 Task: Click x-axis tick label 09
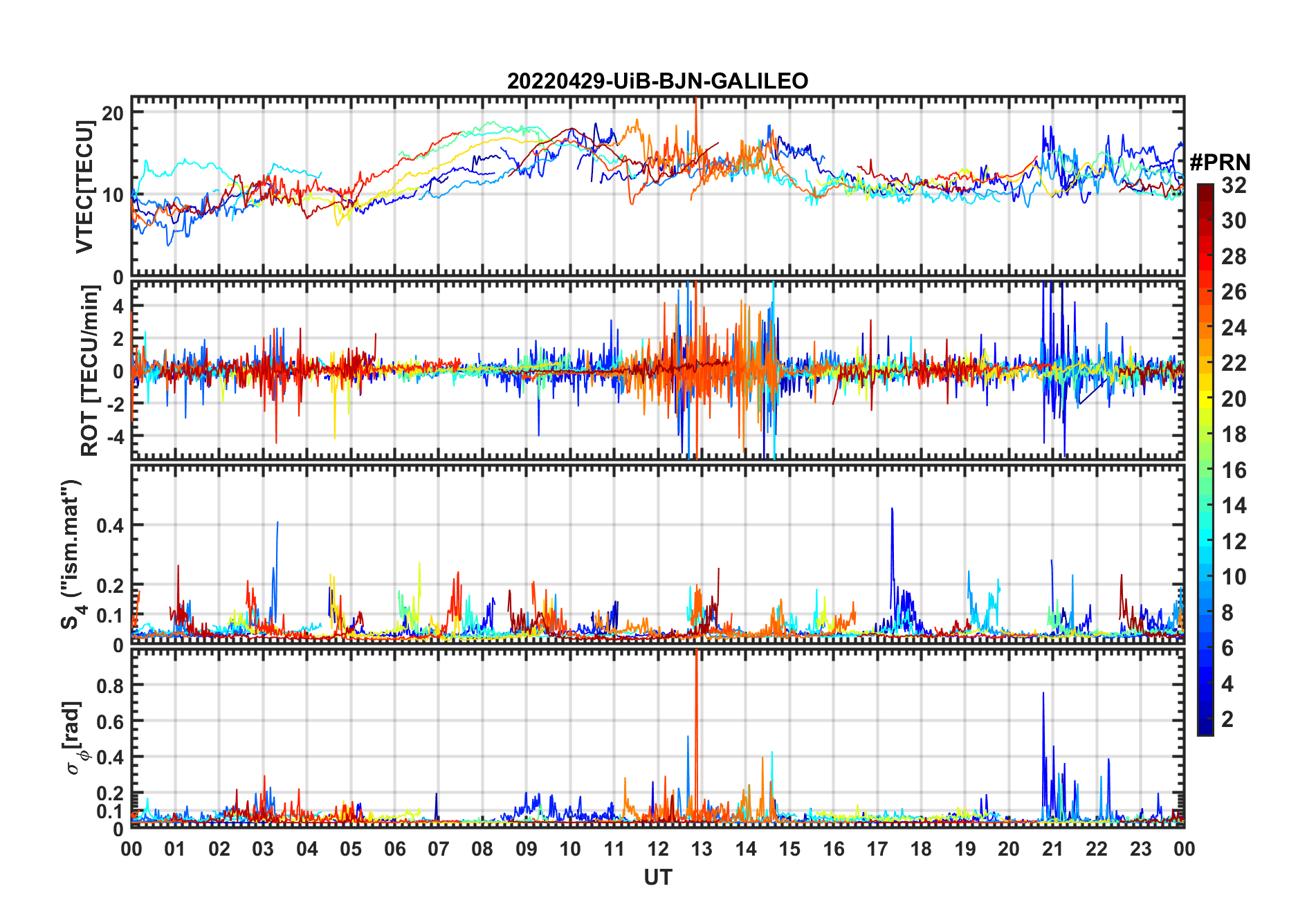click(x=526, y=849)
